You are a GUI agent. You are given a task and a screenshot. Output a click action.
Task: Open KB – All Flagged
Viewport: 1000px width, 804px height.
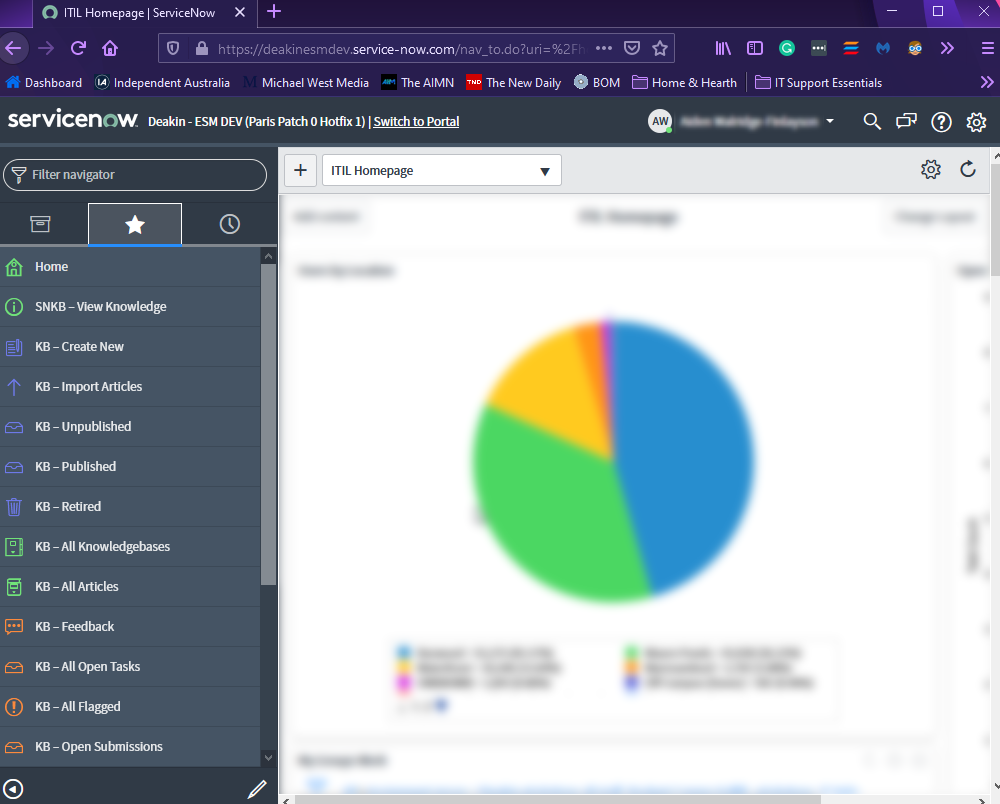(130, 706)
